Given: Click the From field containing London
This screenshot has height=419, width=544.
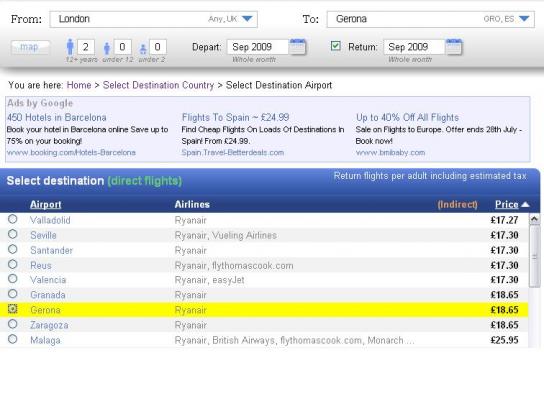Looking at the screenshot, I should point(153,19).
